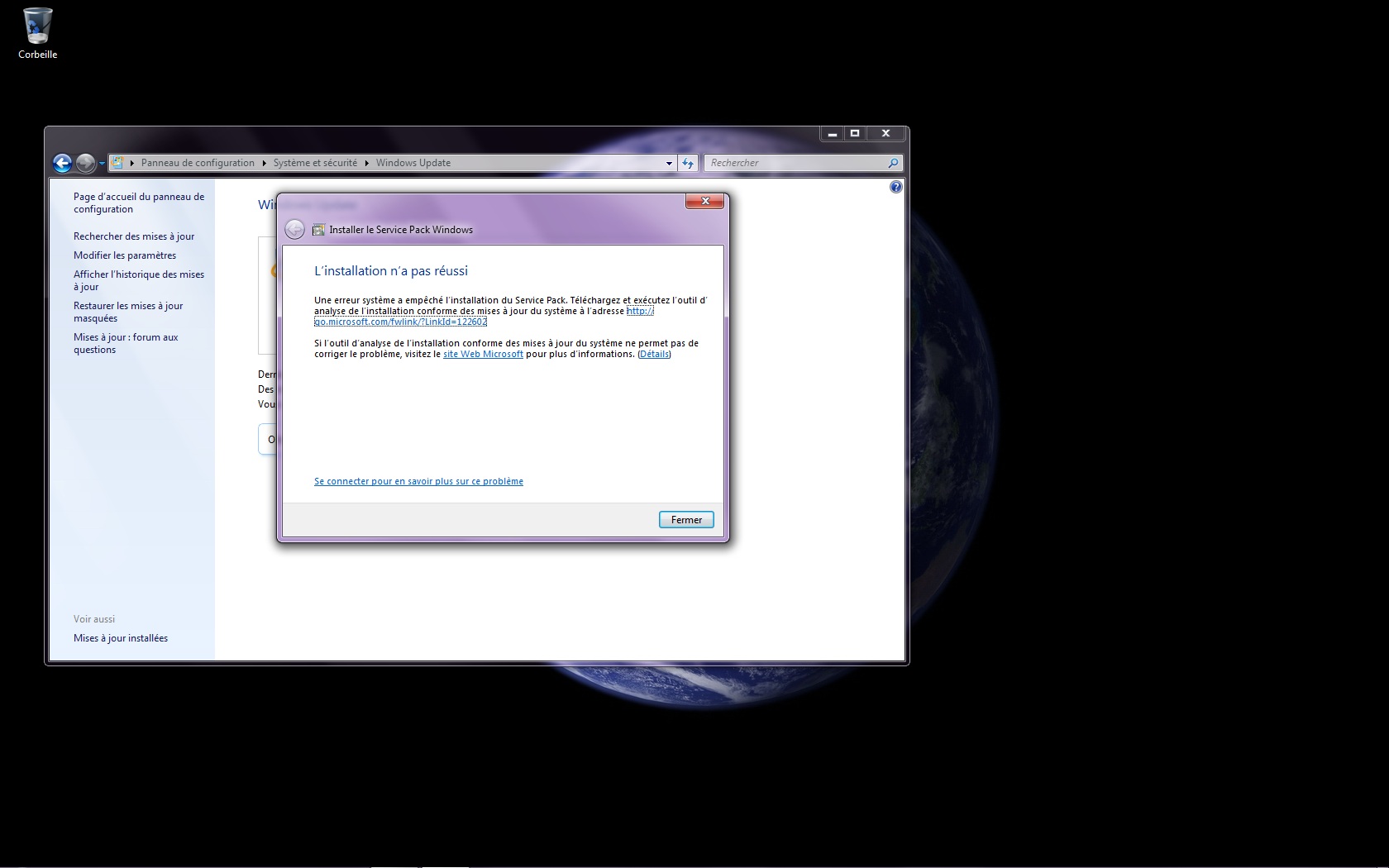Click Se connecter pour en savoir plus
1389x868 pixels.
click(418, 481)
